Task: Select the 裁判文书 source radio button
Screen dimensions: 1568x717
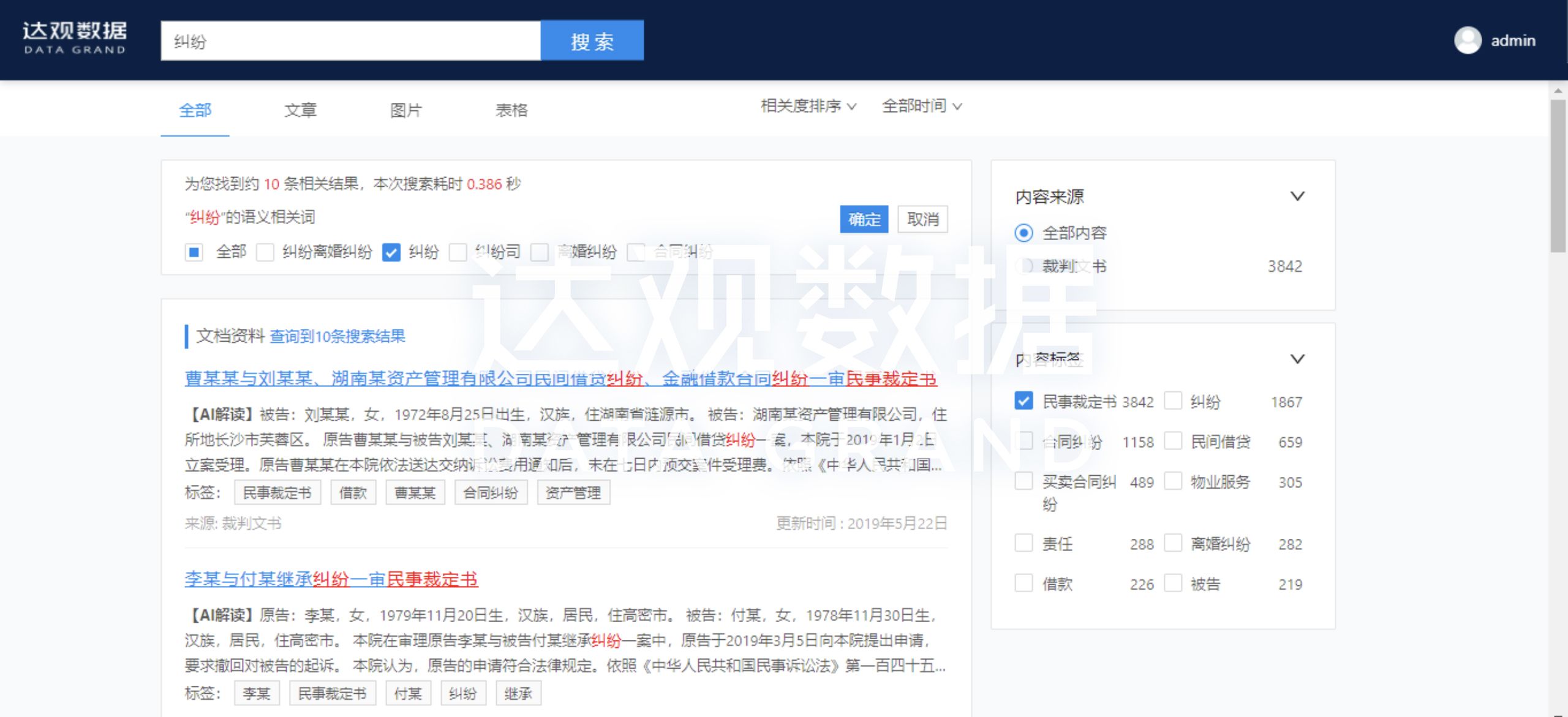Action: click(x=1023, y=266)
